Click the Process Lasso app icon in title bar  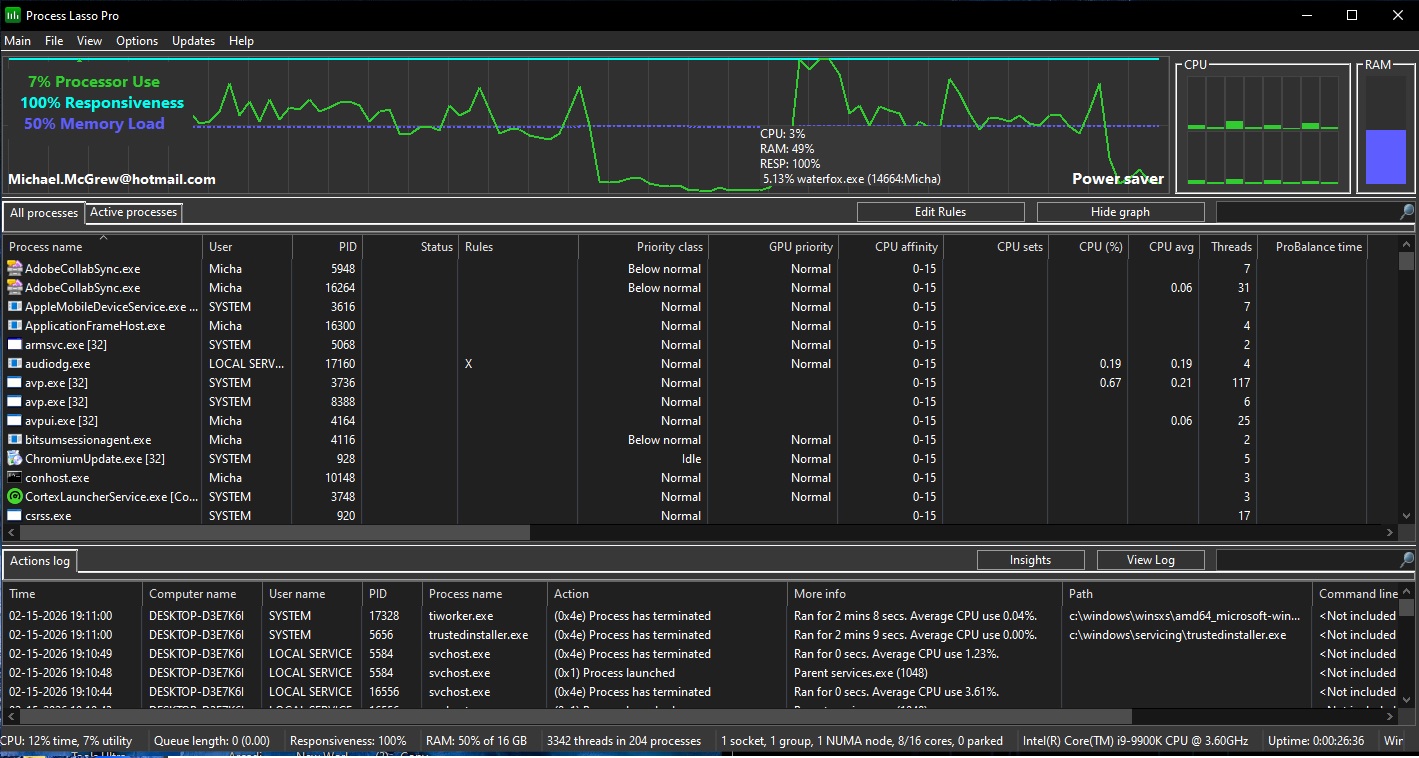pyautogui.click(x=13, y=15)
